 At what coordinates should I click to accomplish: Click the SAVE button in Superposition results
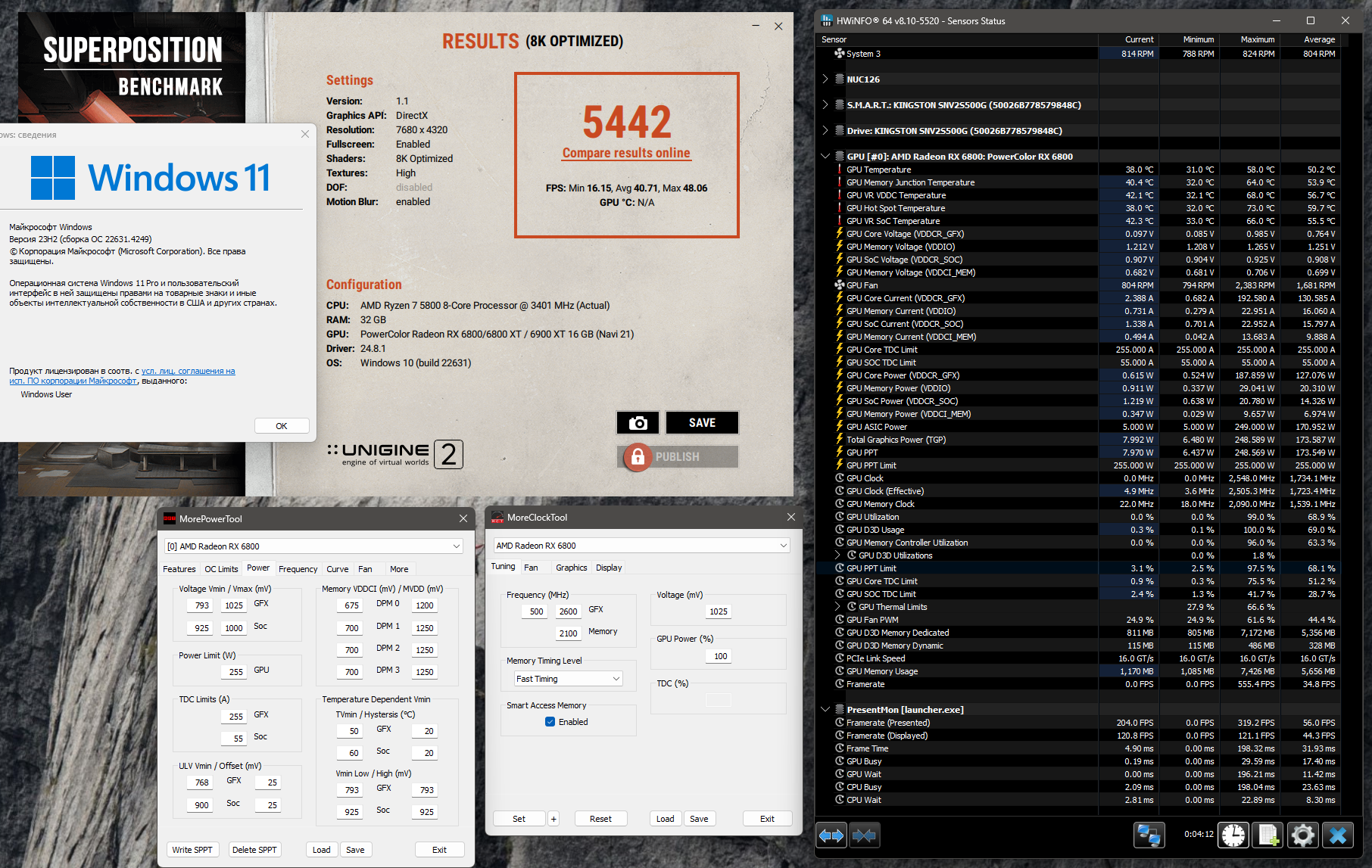pos(702,422)
